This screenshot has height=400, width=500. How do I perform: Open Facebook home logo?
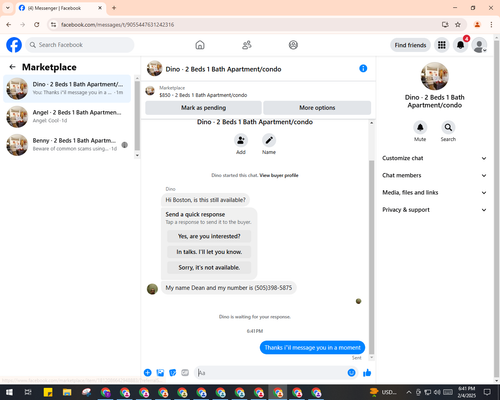[14, 45]
